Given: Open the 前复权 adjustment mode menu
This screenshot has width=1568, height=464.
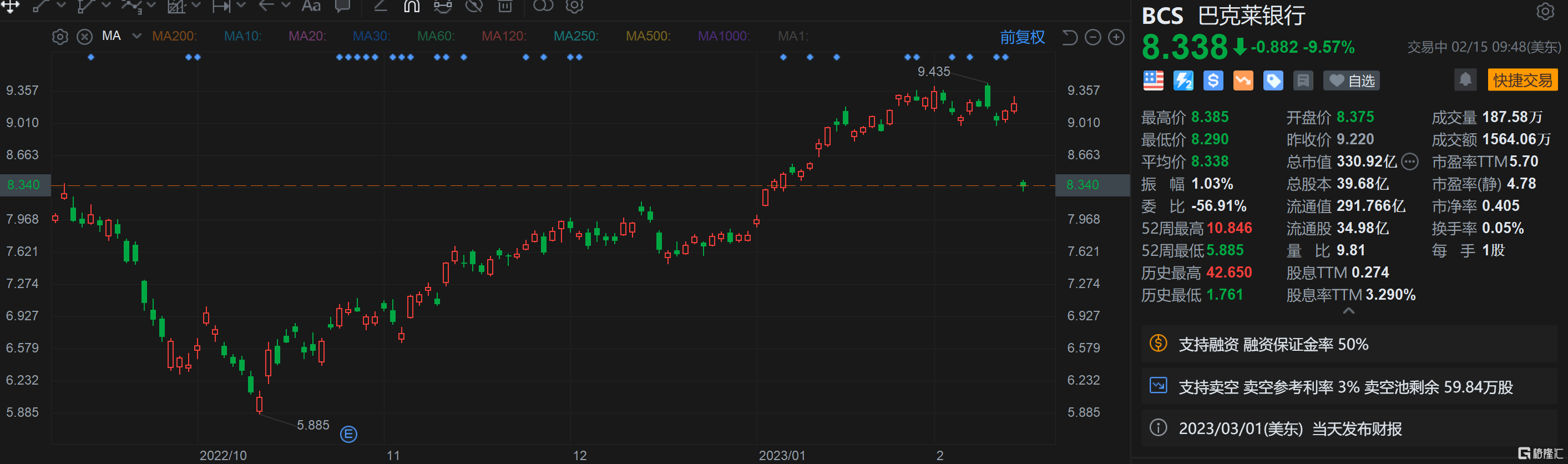Looking at the screenshot, I should point(1021,37).
